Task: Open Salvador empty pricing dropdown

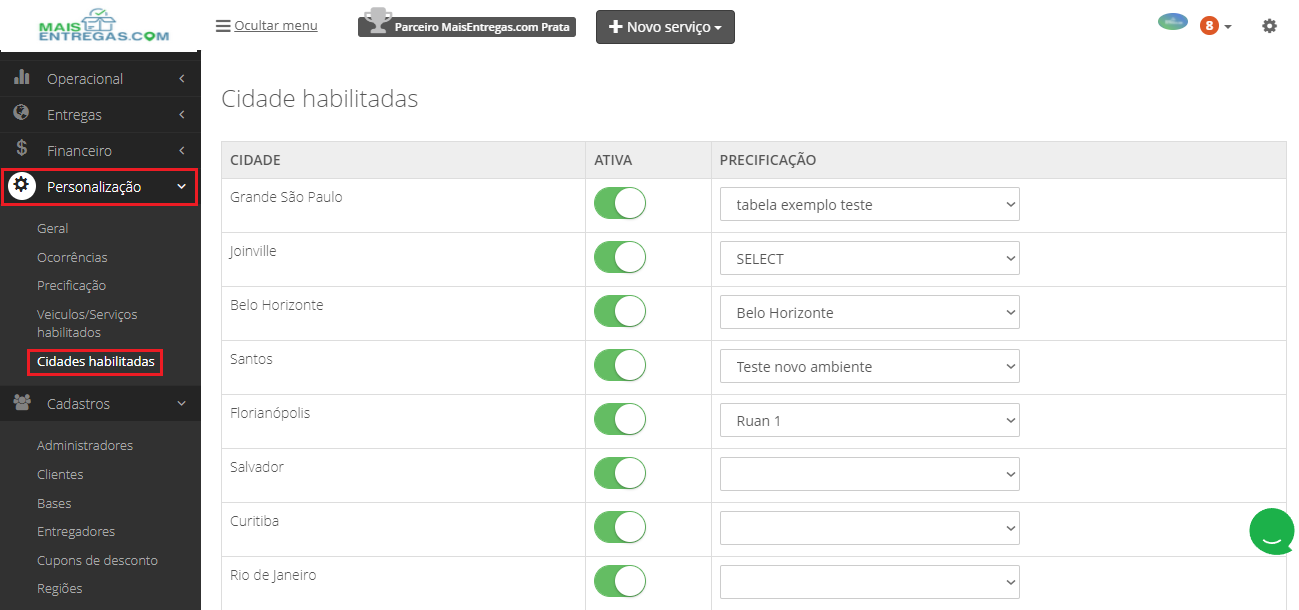Action: 870,474
